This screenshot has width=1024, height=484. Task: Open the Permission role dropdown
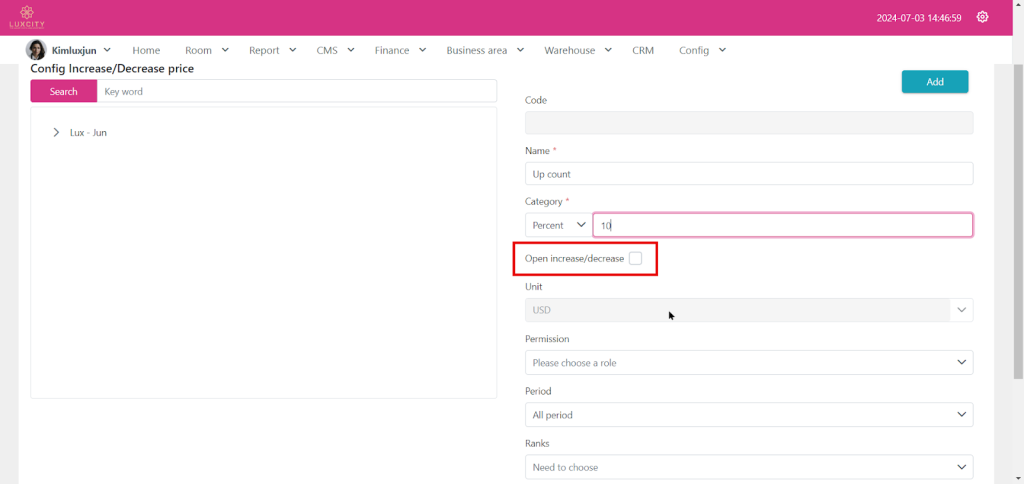[x=748, y=362]
